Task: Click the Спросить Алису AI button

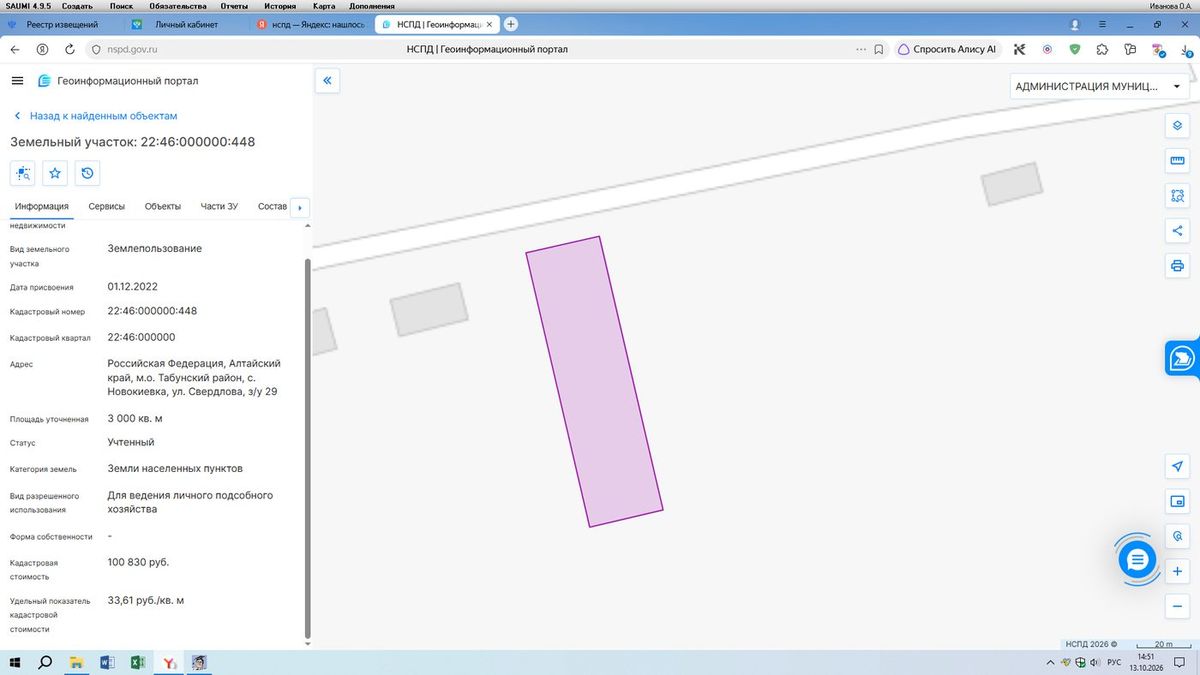Action: point(947,49)
